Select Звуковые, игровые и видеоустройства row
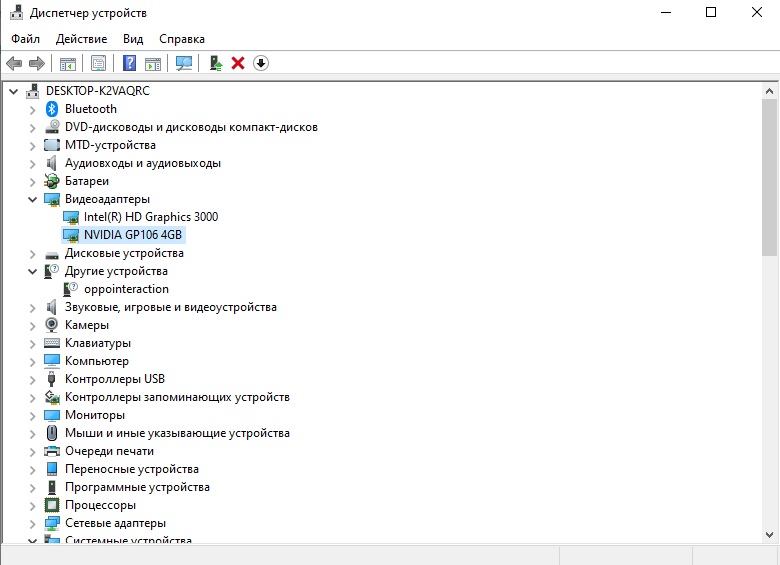The height and width of the screenshot is (565, 780). click(x=171, y=307)
